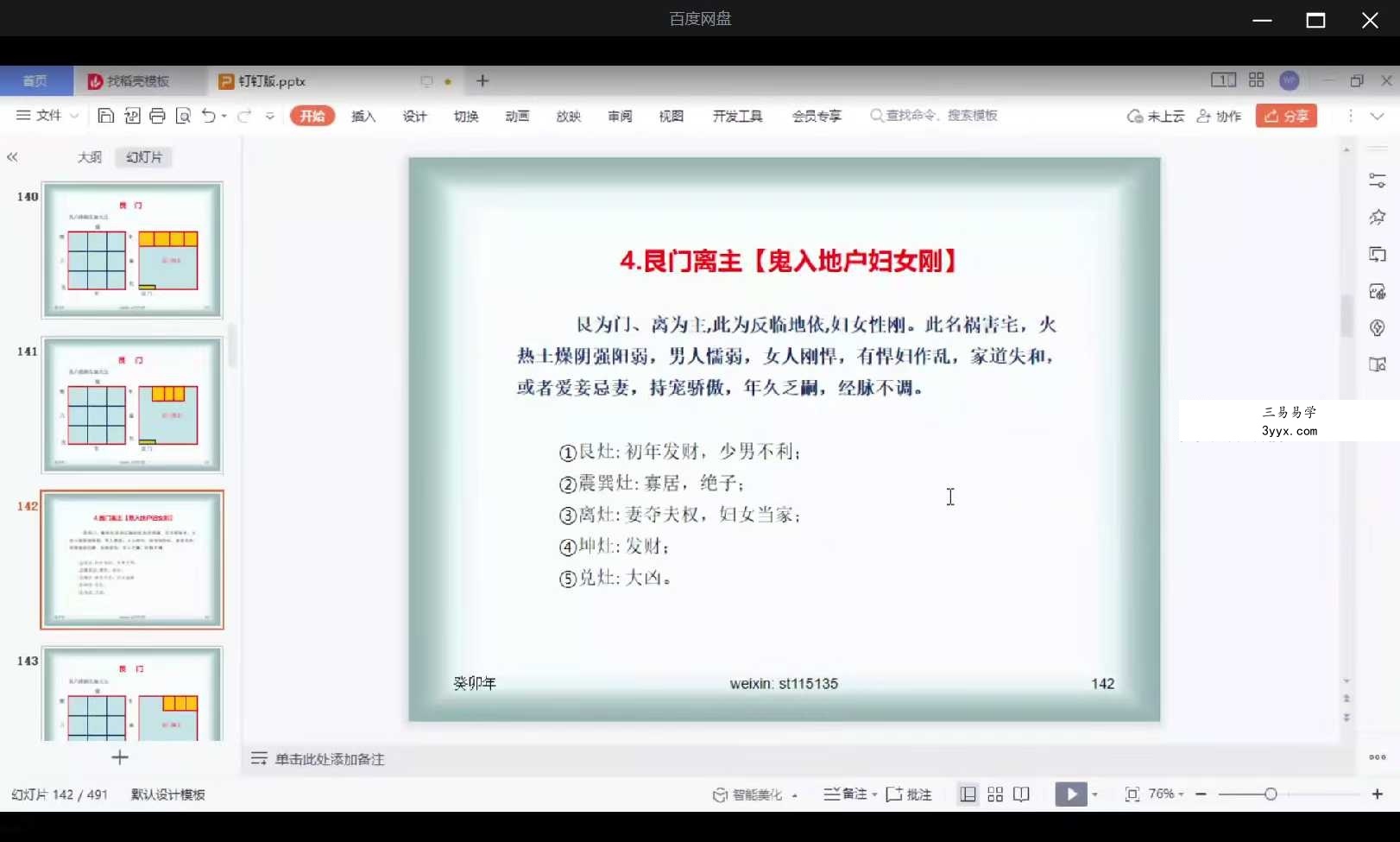Select the 开始 ribbon tab
Image resolution: width=1400 pixels, height=842 pixels.
[312, 116]
